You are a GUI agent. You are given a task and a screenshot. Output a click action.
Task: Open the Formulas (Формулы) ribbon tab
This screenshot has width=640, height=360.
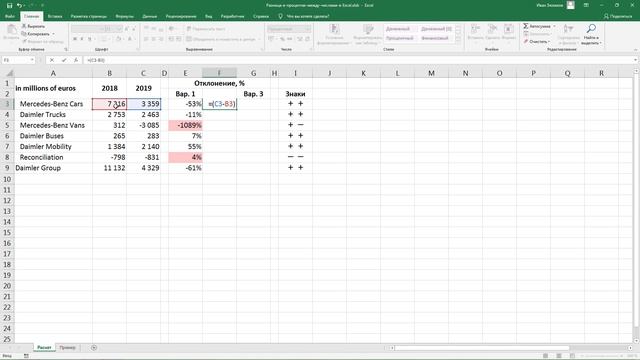coord(124,16)
